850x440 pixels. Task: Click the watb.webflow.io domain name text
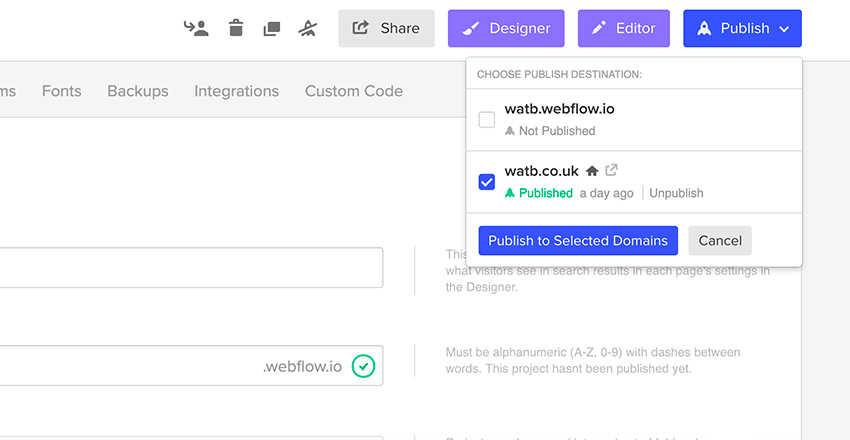tap(559, 109)
